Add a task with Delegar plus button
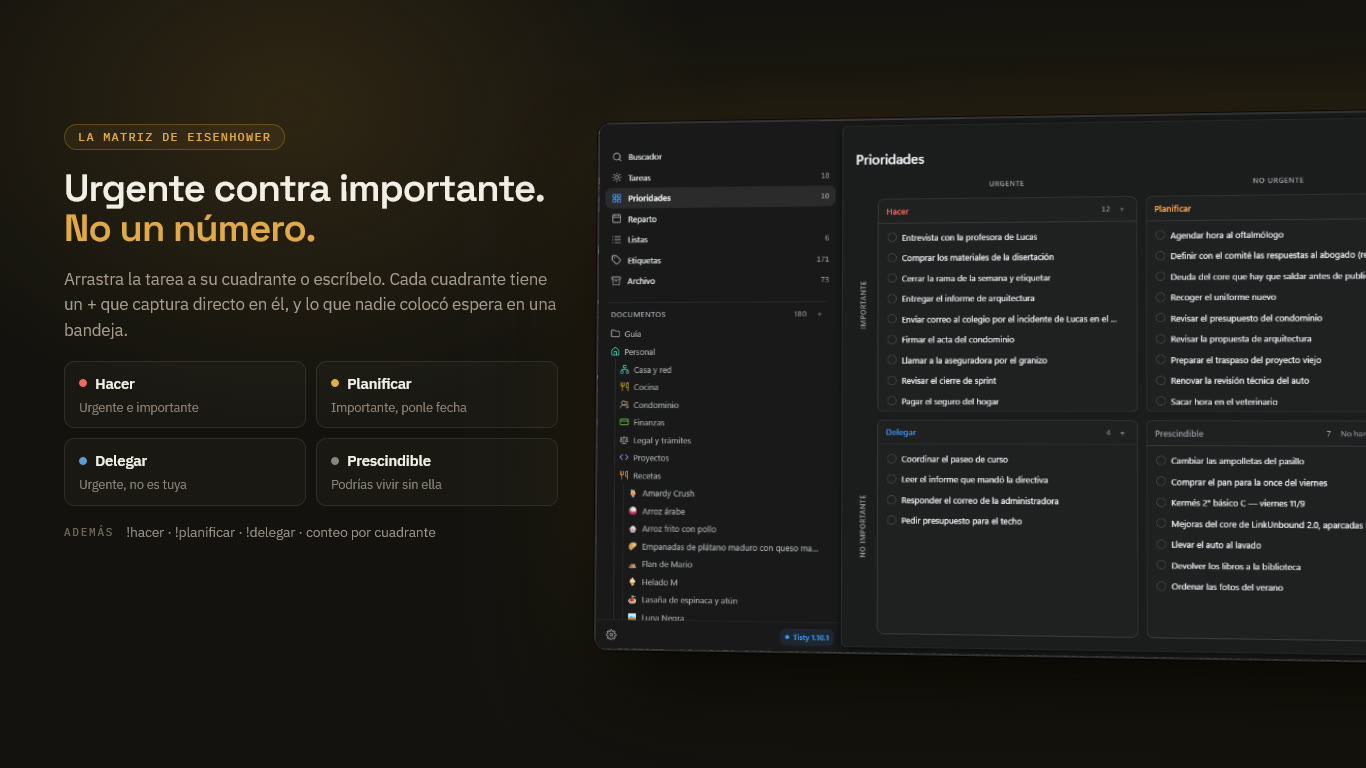The image size is (1366, 768). click(x=1122, y=433)
